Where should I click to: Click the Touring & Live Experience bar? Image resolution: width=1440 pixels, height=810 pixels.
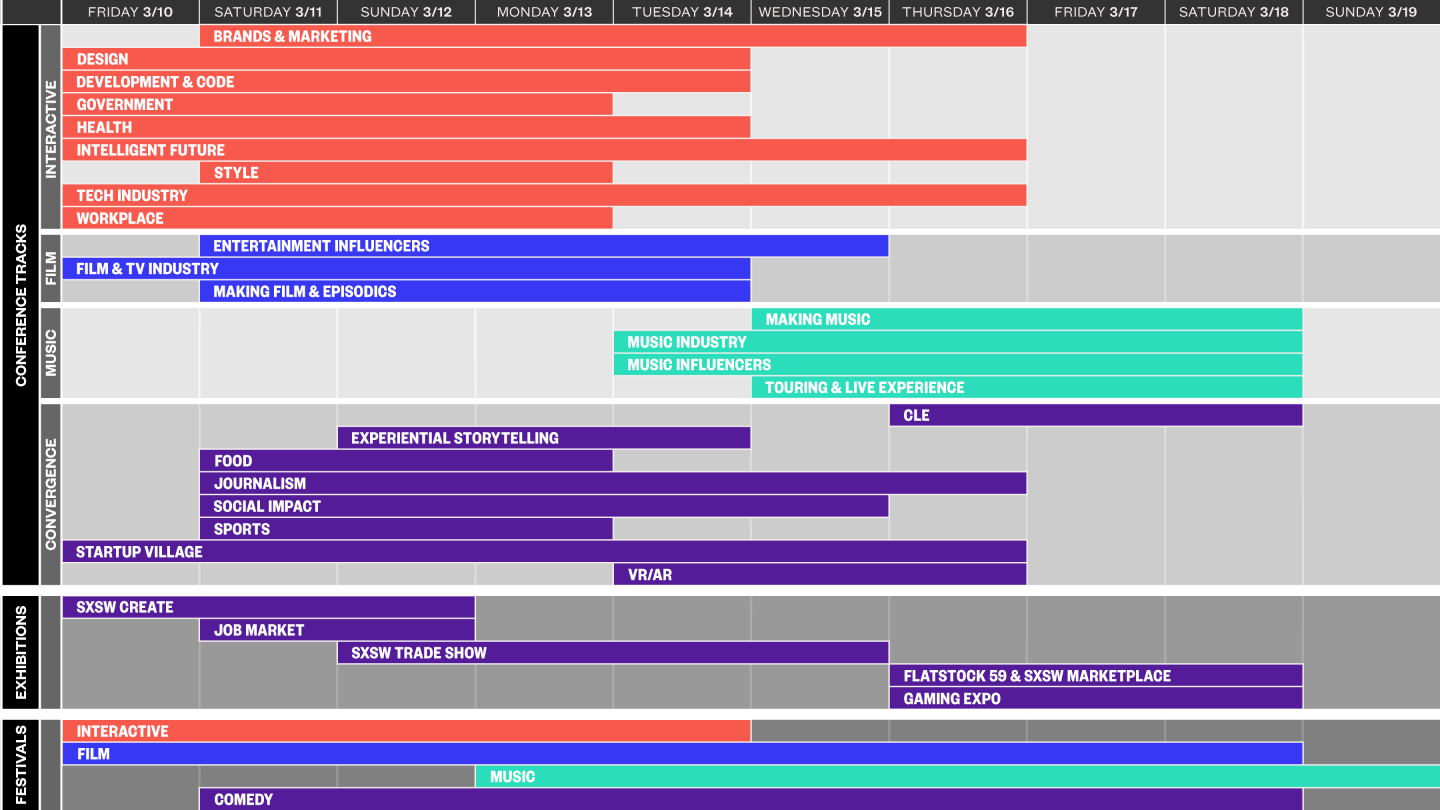[1027, 387]
